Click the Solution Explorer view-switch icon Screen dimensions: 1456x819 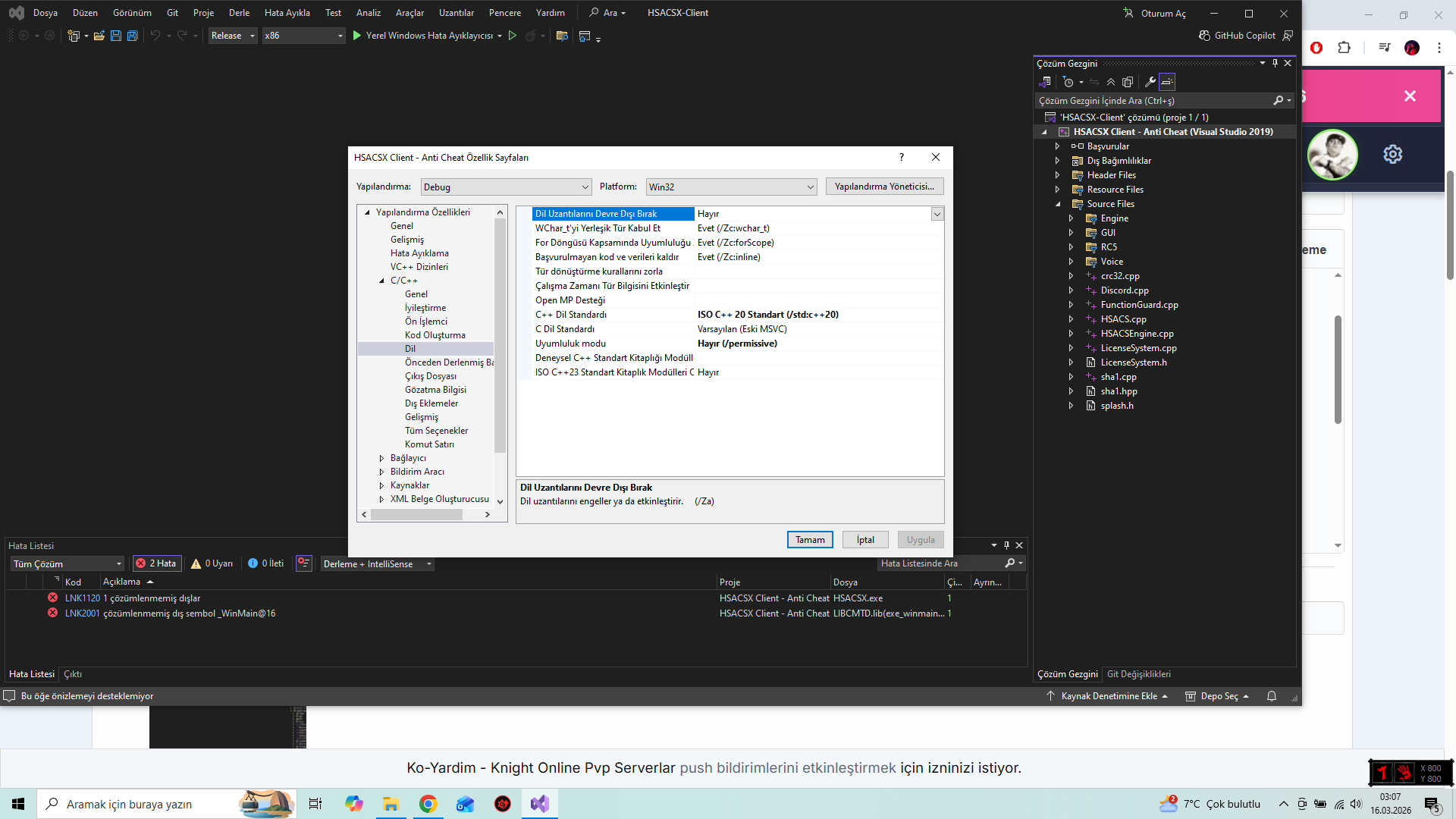click(1046, 82)
